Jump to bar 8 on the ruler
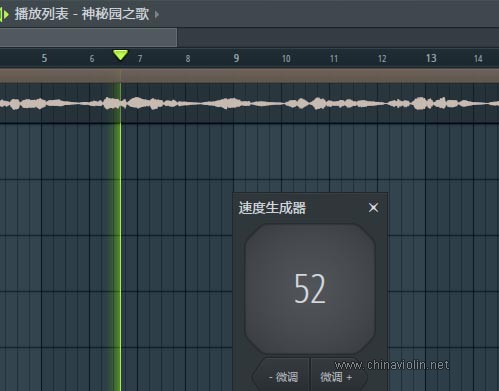 tap(188, 59)
